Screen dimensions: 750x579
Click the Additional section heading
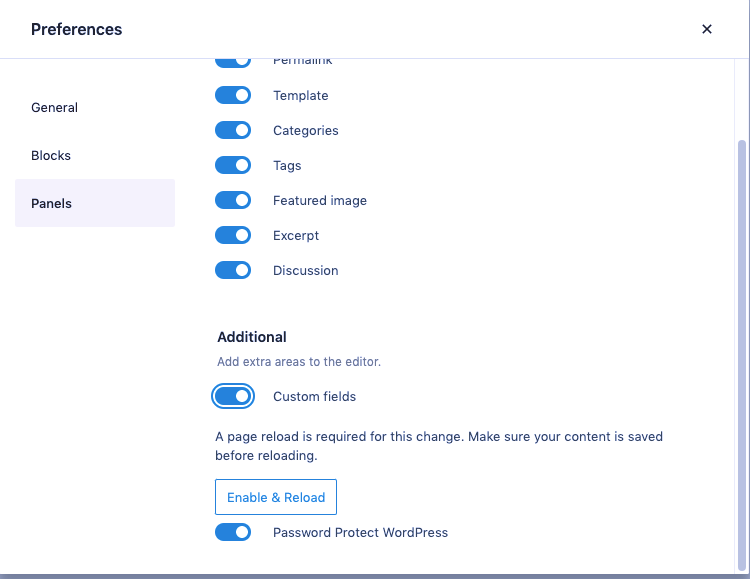click(252, 337)
